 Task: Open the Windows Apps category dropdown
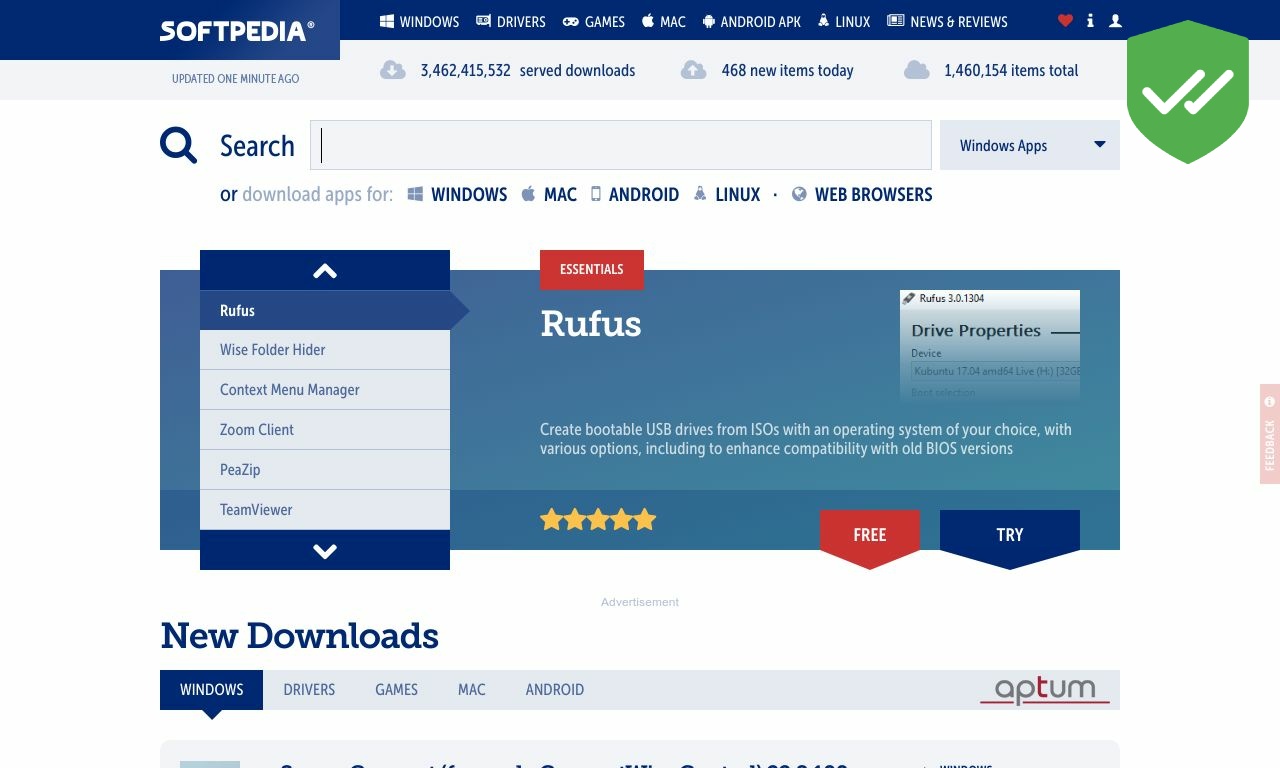pyautogui.click(x=1030, y=145)
